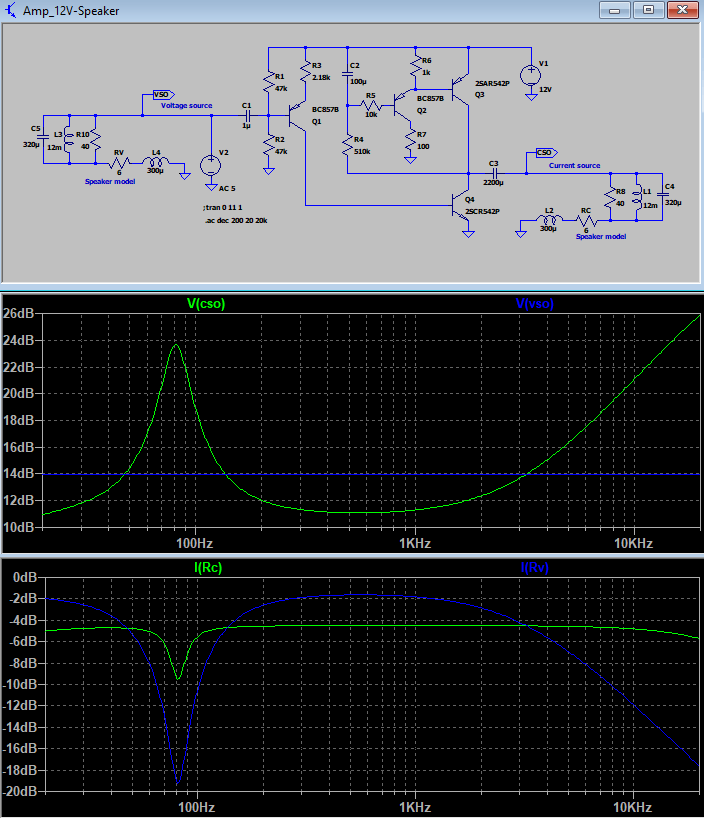Select resistor R10 40 symbol

click(96, 141)
